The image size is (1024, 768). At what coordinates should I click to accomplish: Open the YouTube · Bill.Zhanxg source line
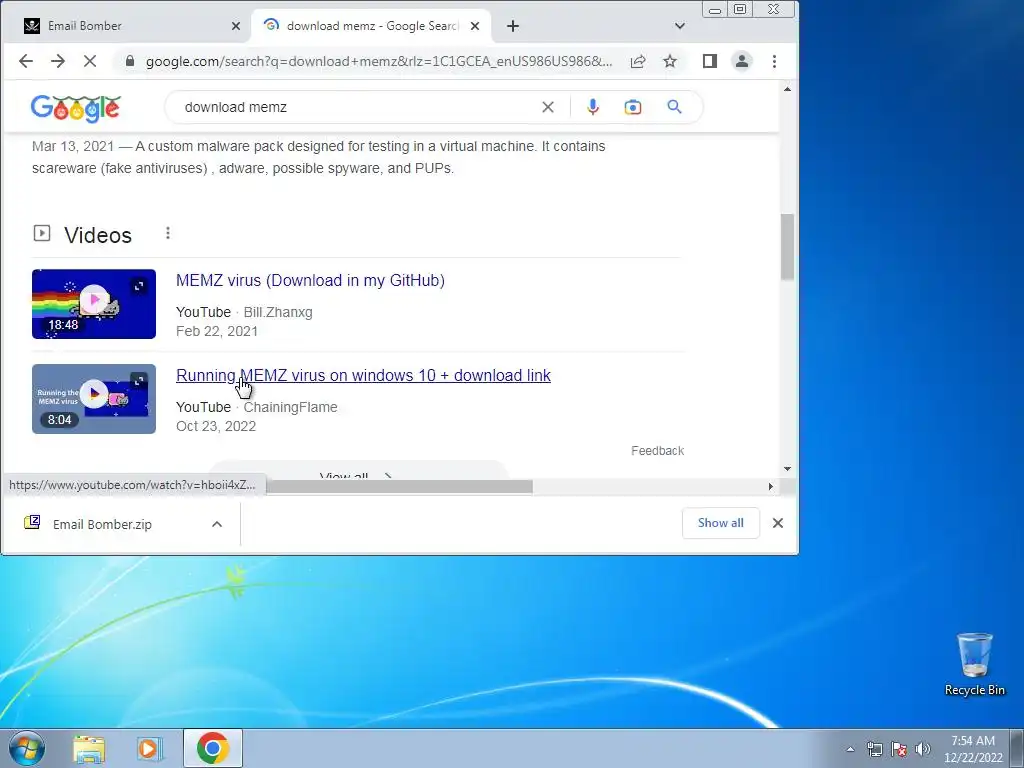pyautogui.click(x=244, y=312)
